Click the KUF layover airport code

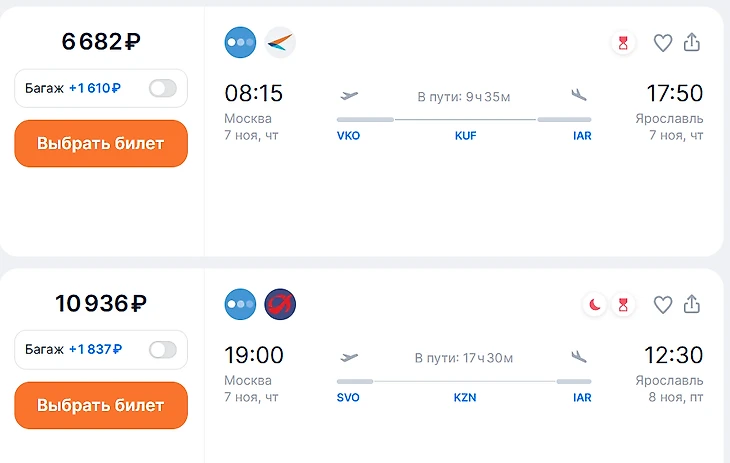[x=465, y=136]
